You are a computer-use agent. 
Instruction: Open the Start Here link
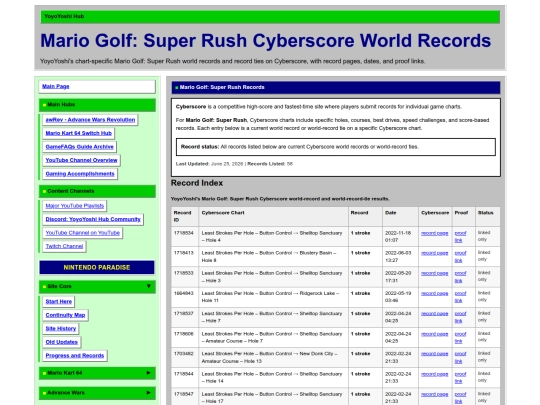(59, 302)
